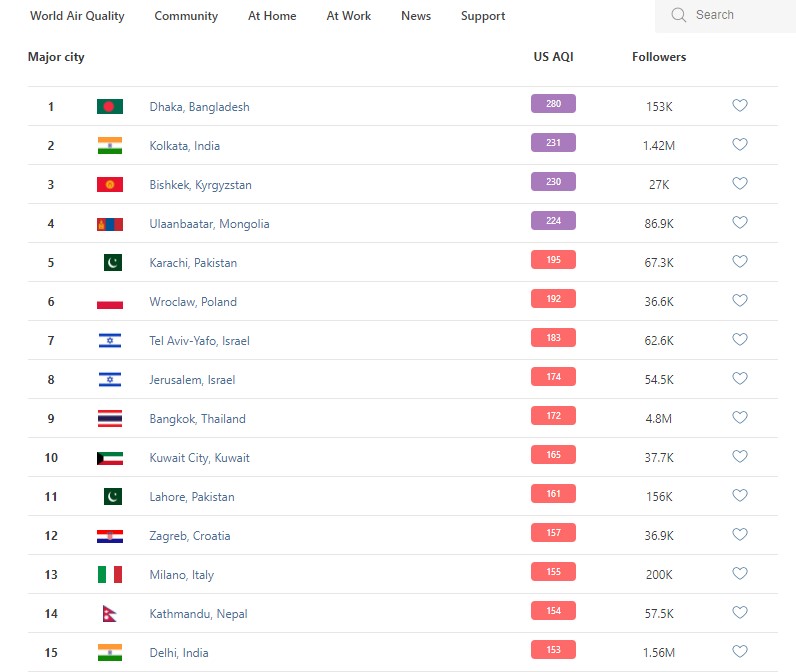Click the purple 280 AQI badge

click(553, 104)
